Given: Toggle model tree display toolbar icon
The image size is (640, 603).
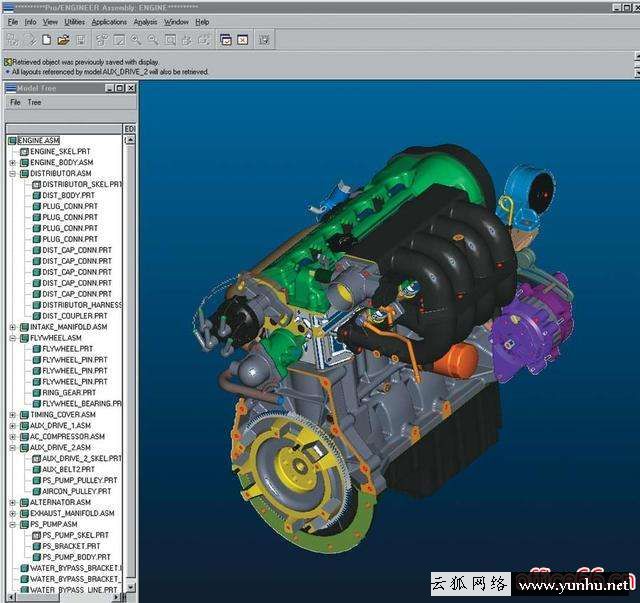Looking at the screenshot, I should click(264, 40).
